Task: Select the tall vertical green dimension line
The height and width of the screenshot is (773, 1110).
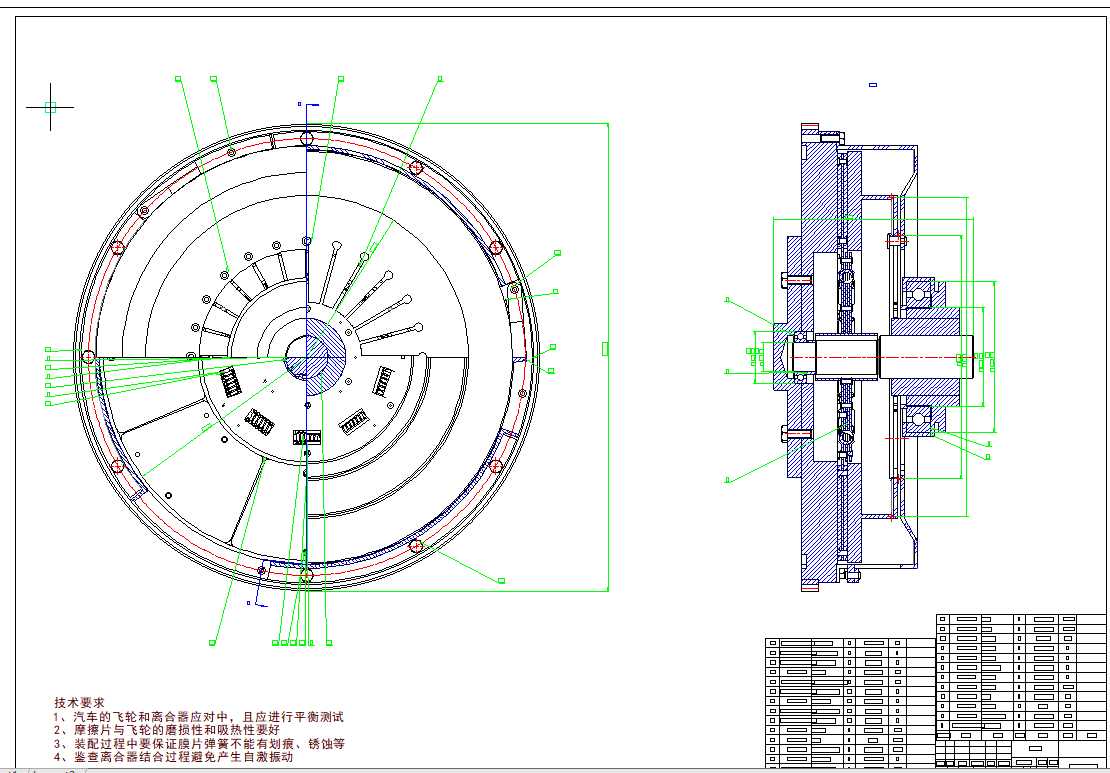Action: coord(608,350)
